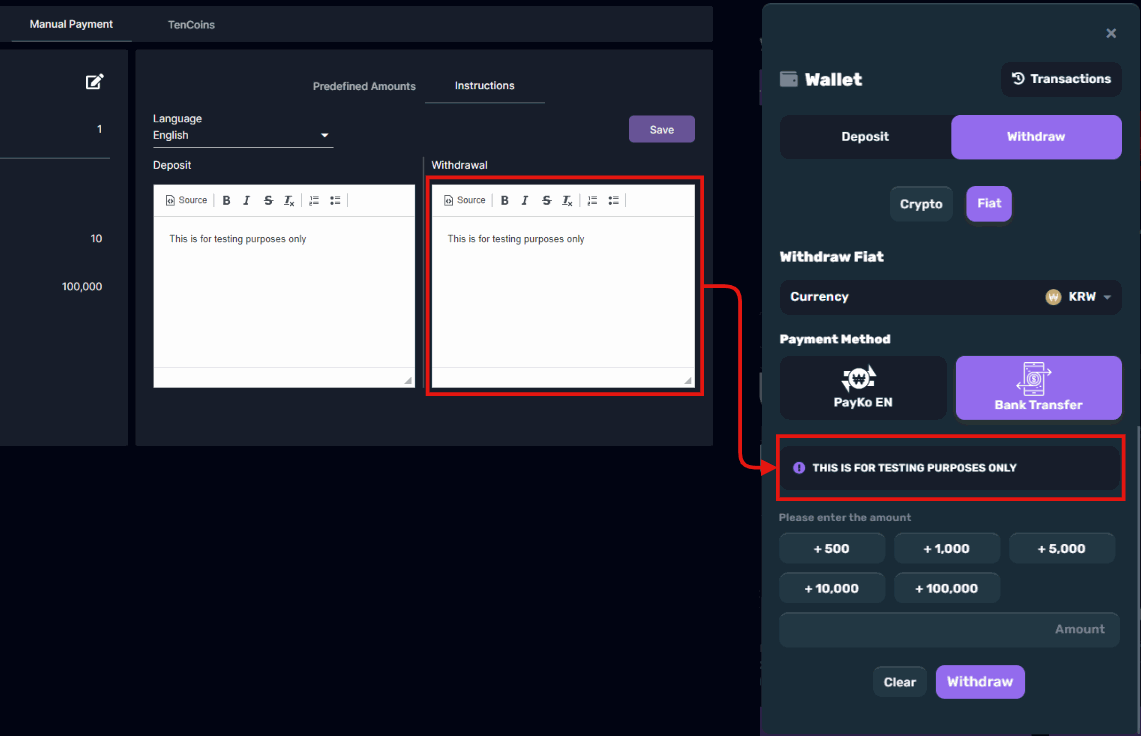Screen dimensions: 1141x736
Task: Toggle Bold in the Deposit editor
Action: pos(226,200)
